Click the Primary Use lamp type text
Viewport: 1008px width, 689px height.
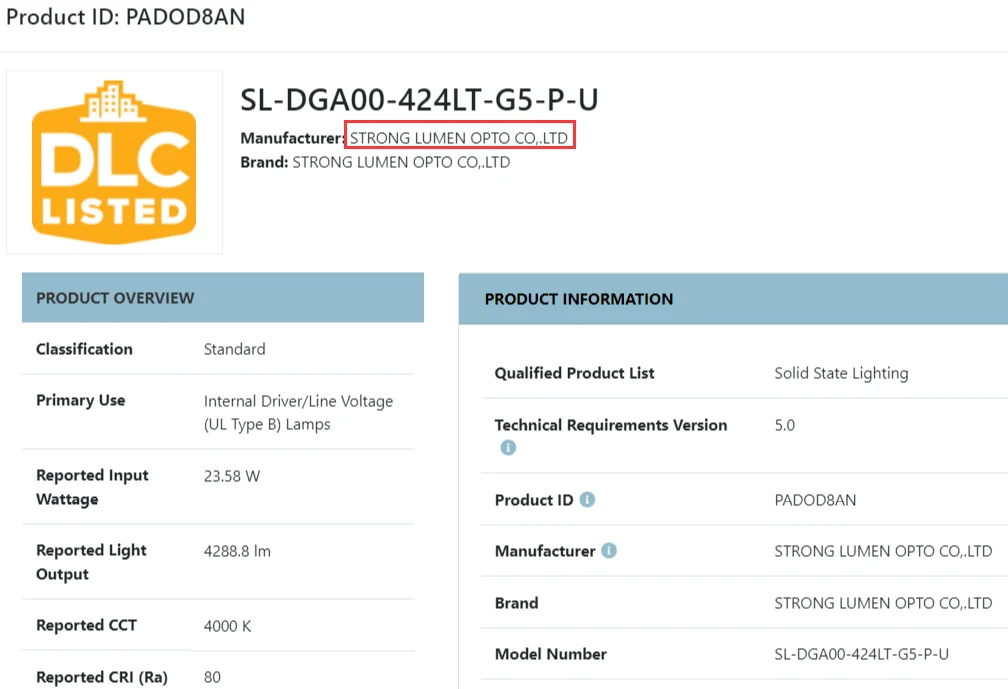298,412
